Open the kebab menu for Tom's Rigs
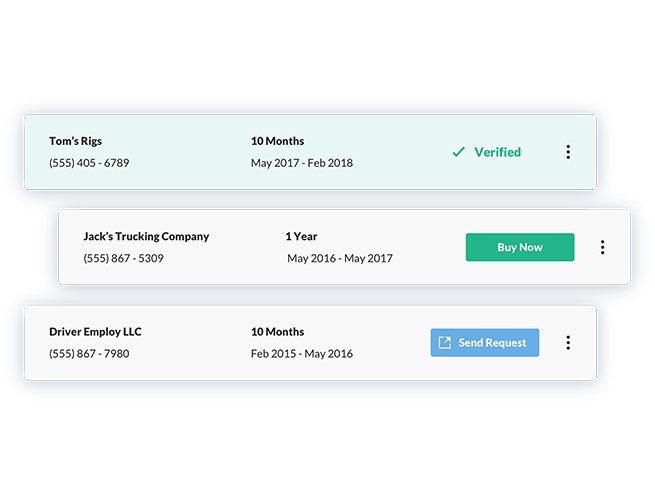The image size is (655, 500). click(568, 152)
